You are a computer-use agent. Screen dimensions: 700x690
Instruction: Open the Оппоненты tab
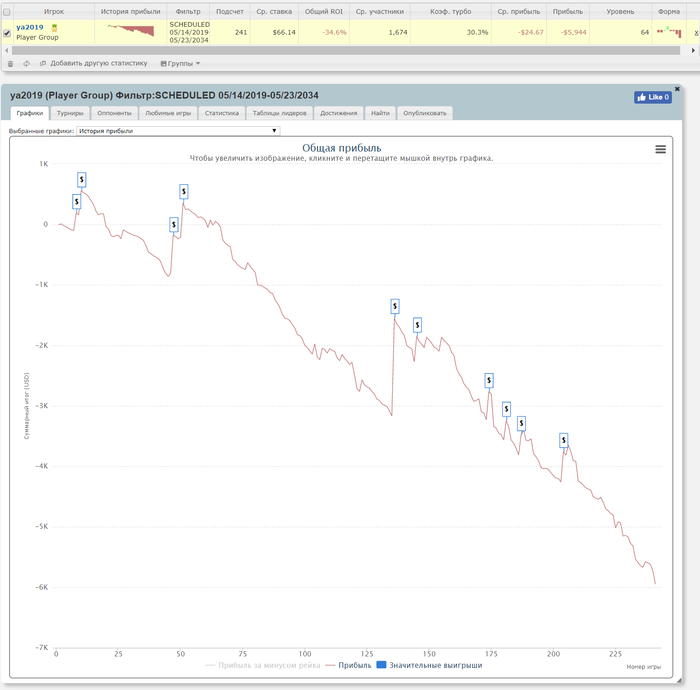(x=114, y=113)
